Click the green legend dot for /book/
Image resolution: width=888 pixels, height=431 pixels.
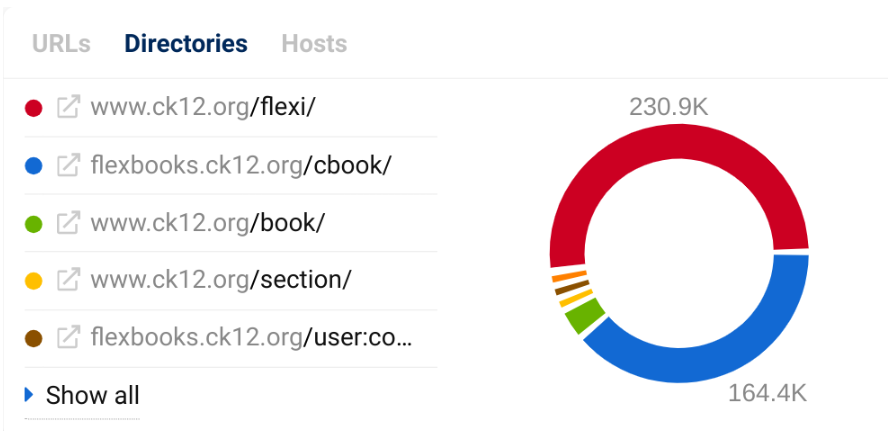34,223
